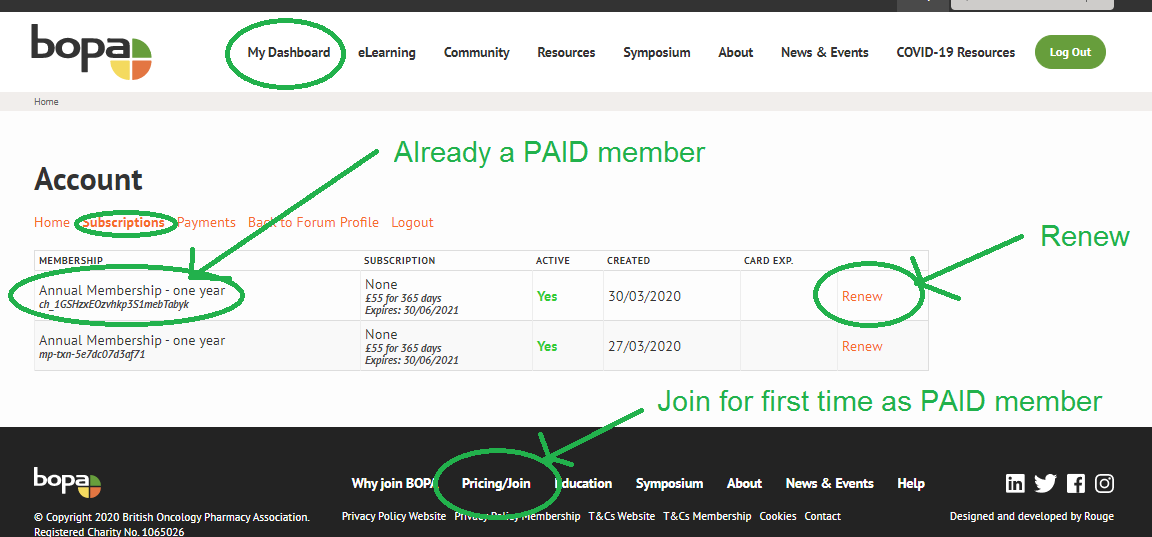The image size is (1152, 537).
Task: Click the Account page heading
Action: (x=88, y=179)
